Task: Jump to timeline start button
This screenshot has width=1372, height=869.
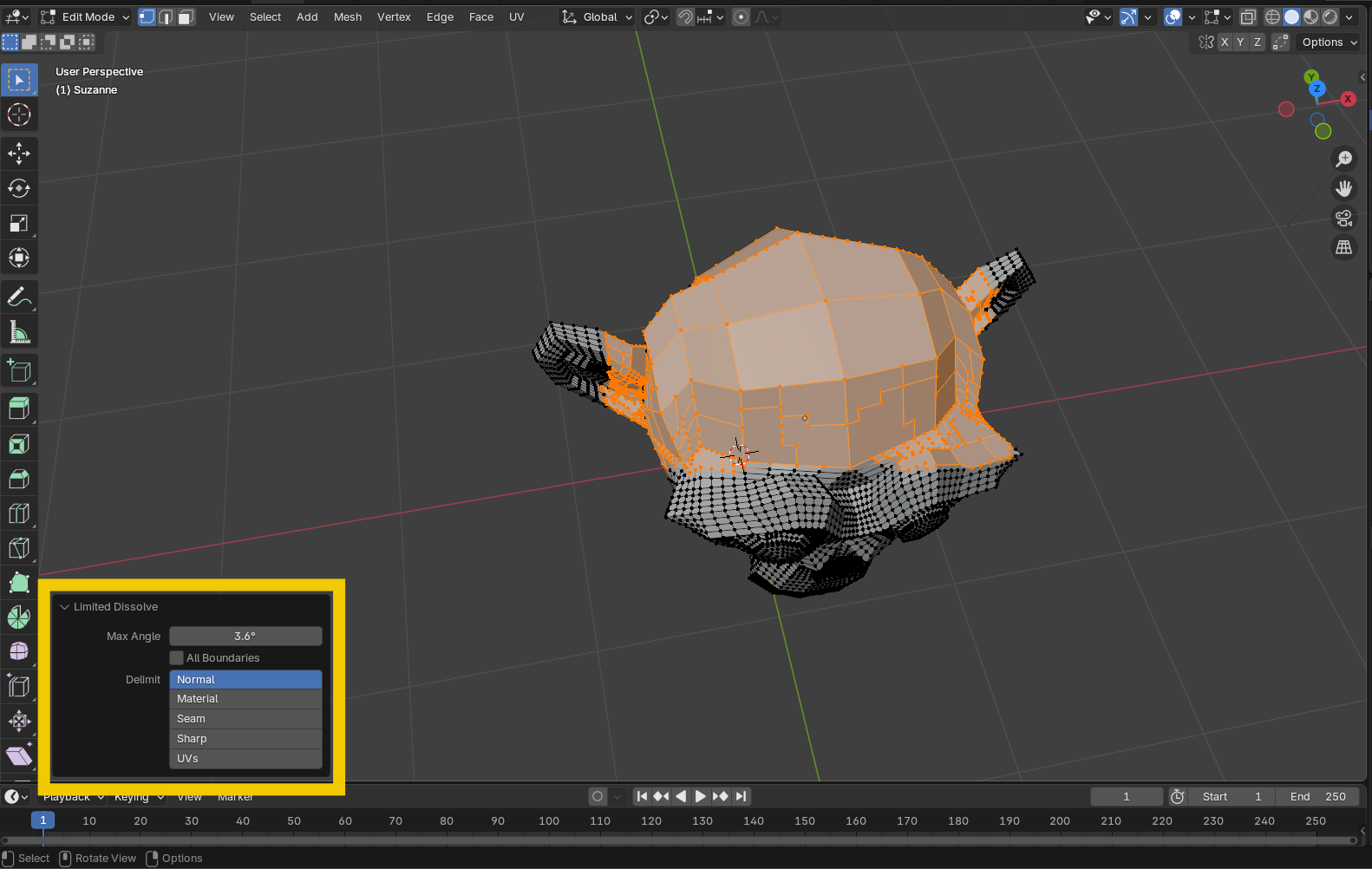Action: (x=642, y=796)
